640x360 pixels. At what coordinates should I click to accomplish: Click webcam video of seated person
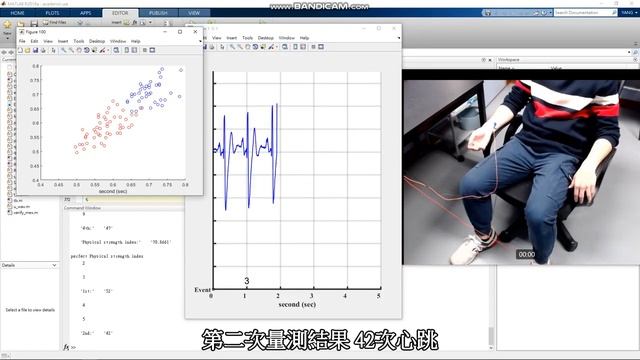click(x=521, y=172)
